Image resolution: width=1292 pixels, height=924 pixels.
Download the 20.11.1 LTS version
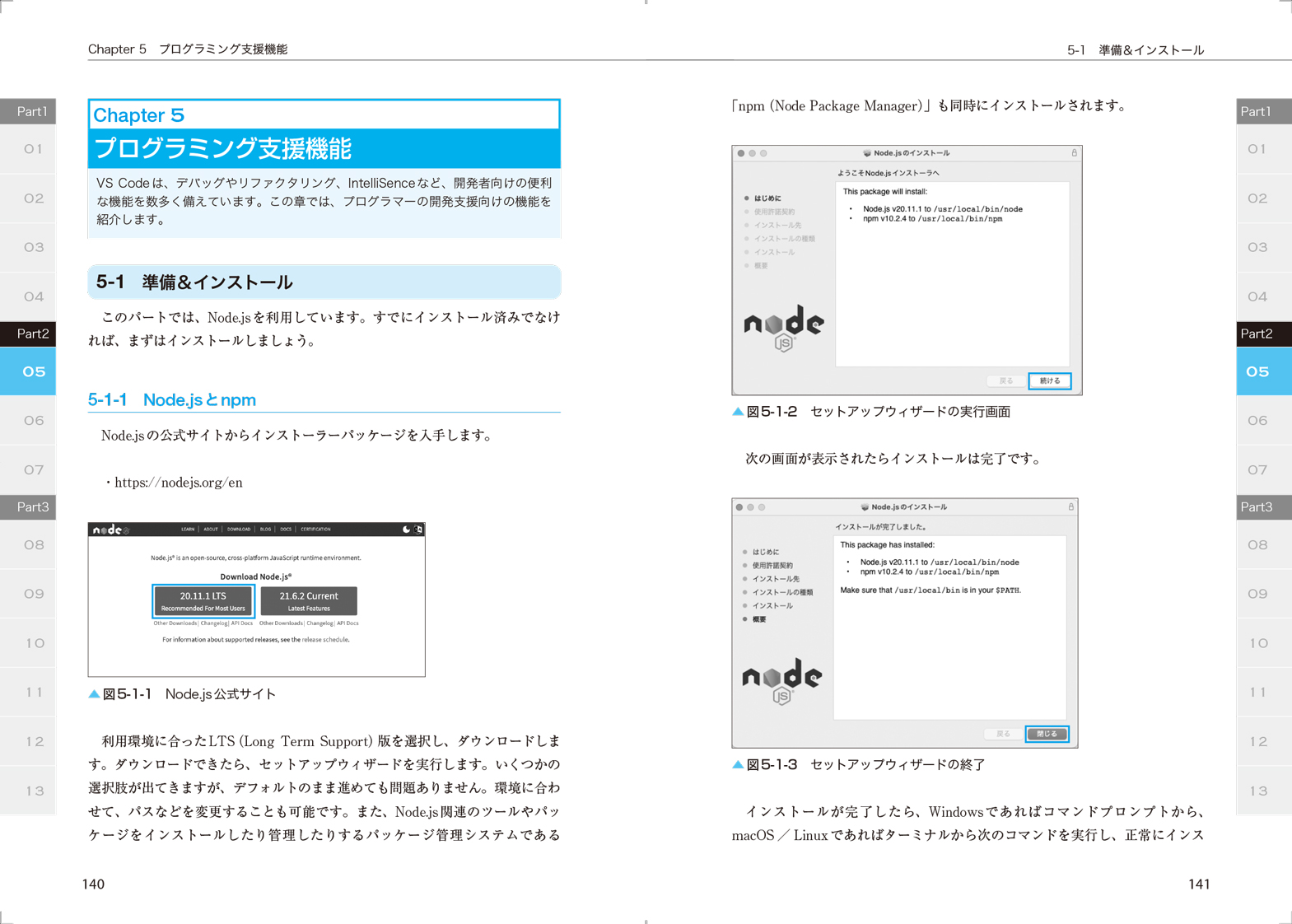point(203,601)
